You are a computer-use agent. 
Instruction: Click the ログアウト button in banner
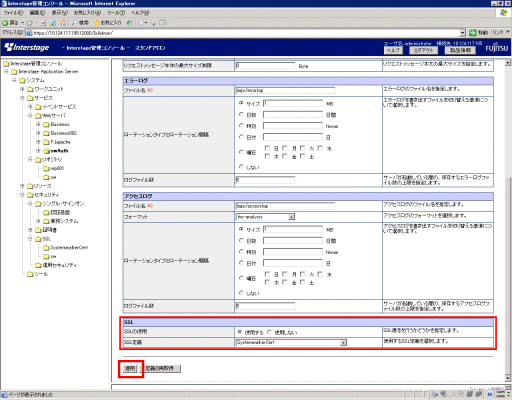(424, 50)
